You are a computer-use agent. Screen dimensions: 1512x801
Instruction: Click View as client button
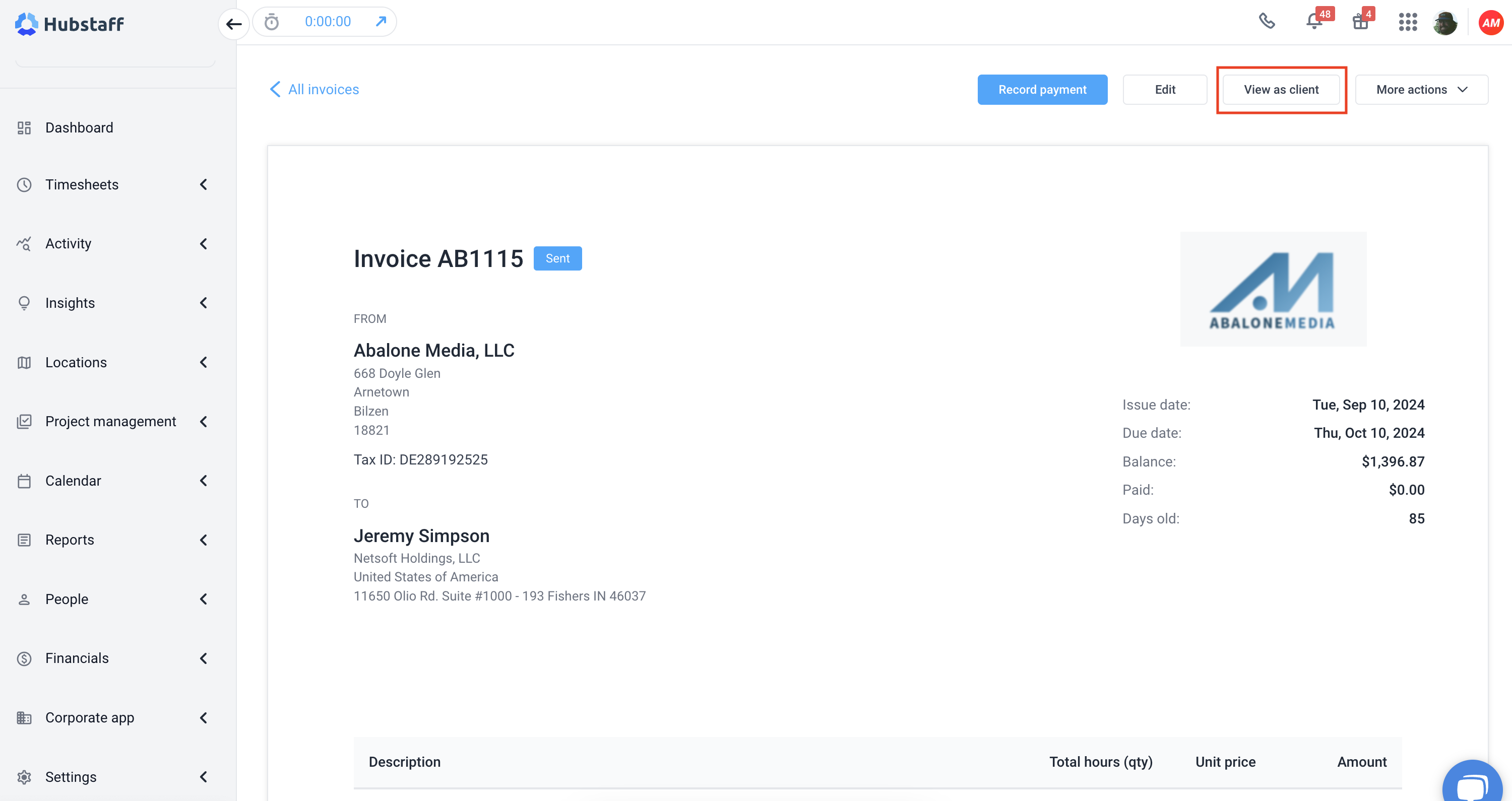coord(1281,89)
